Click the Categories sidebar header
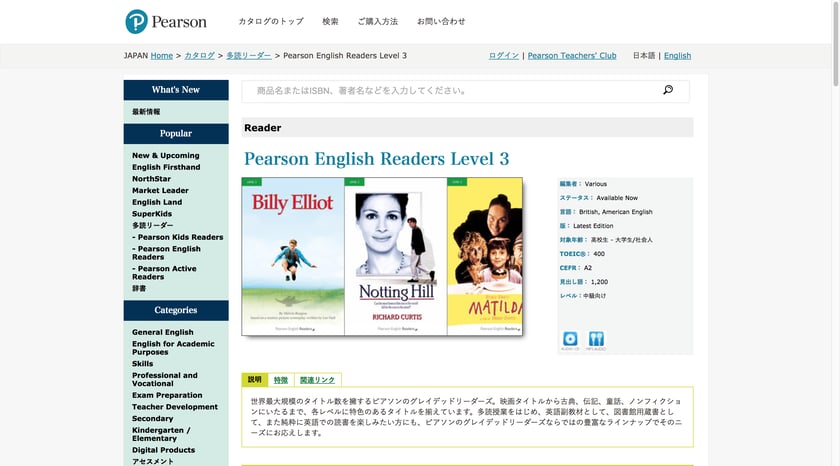Image resolution: width=840 pixels, height=466 pixels. (176, 311)
